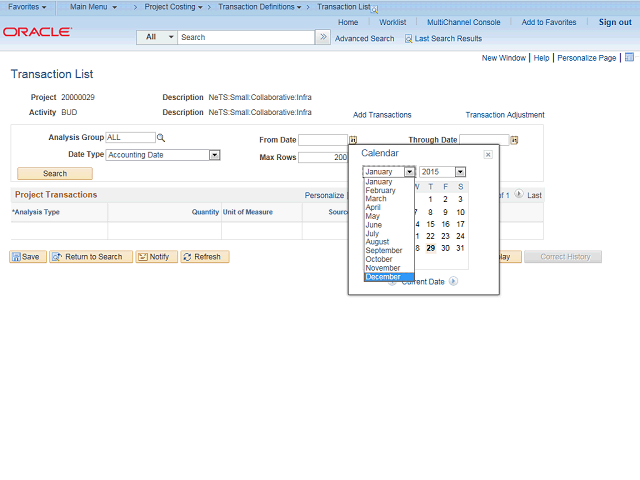Image resolution: width=640 pixels, height=480 pixels.
Task: Toggle the Last Search Results checkbox
Action: point(408,39)
